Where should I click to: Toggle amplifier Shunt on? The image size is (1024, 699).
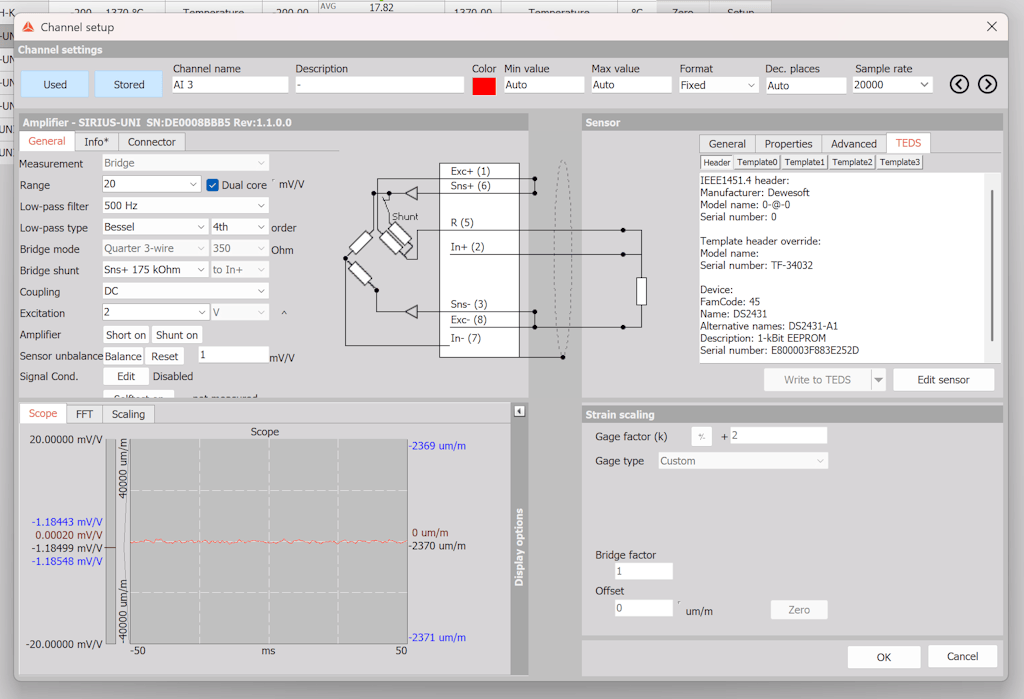(177, 335)
